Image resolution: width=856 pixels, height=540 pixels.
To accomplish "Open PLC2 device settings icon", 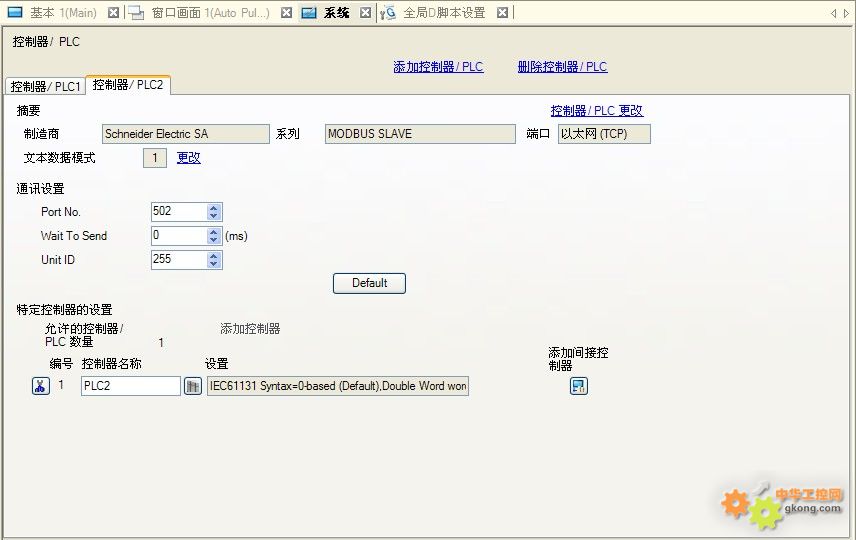I will [193, 386].
